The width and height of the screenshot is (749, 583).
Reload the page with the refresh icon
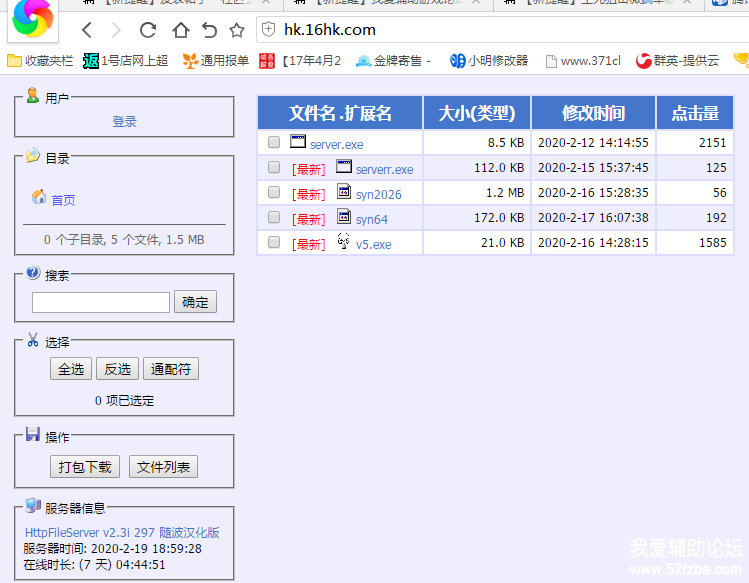pyautogui.click(x=148, y=30)
